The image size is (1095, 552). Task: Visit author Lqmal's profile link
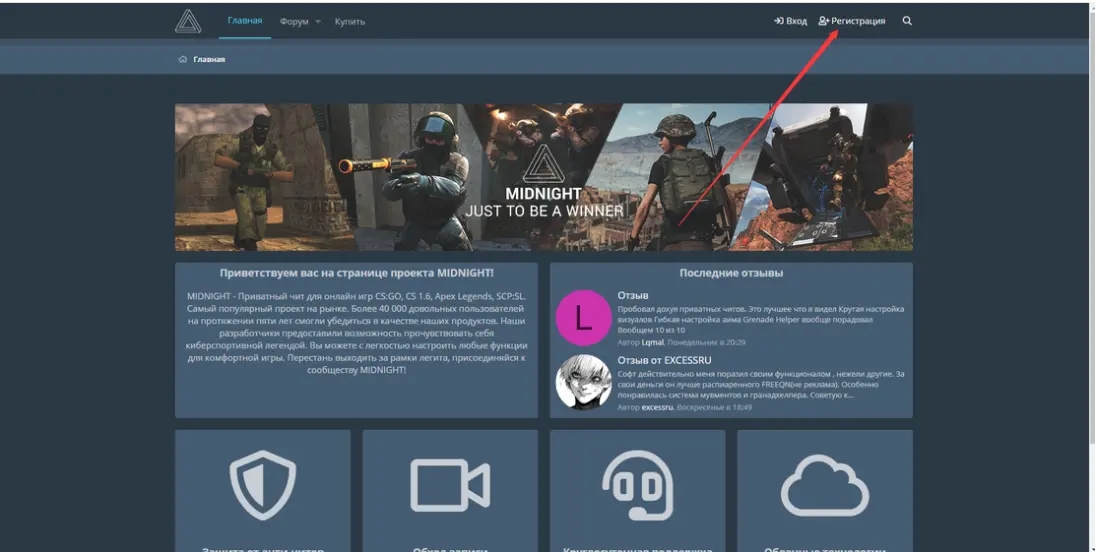(652, 342)
